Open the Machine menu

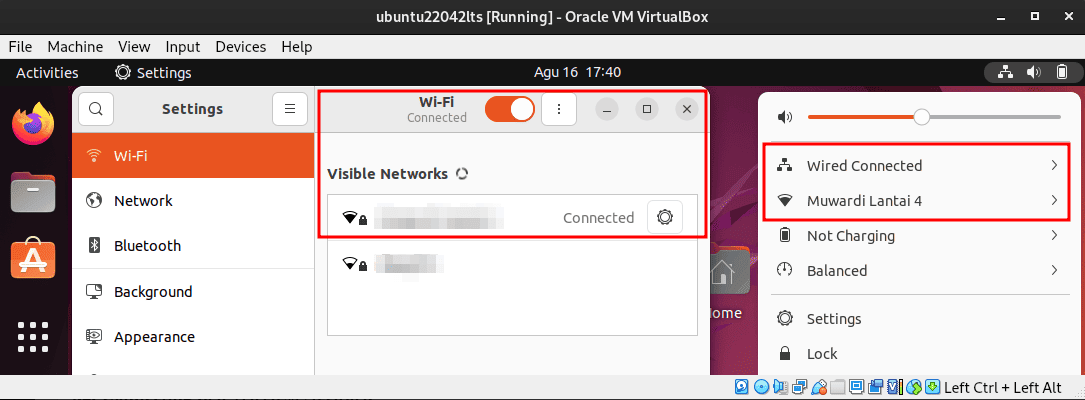75,47
